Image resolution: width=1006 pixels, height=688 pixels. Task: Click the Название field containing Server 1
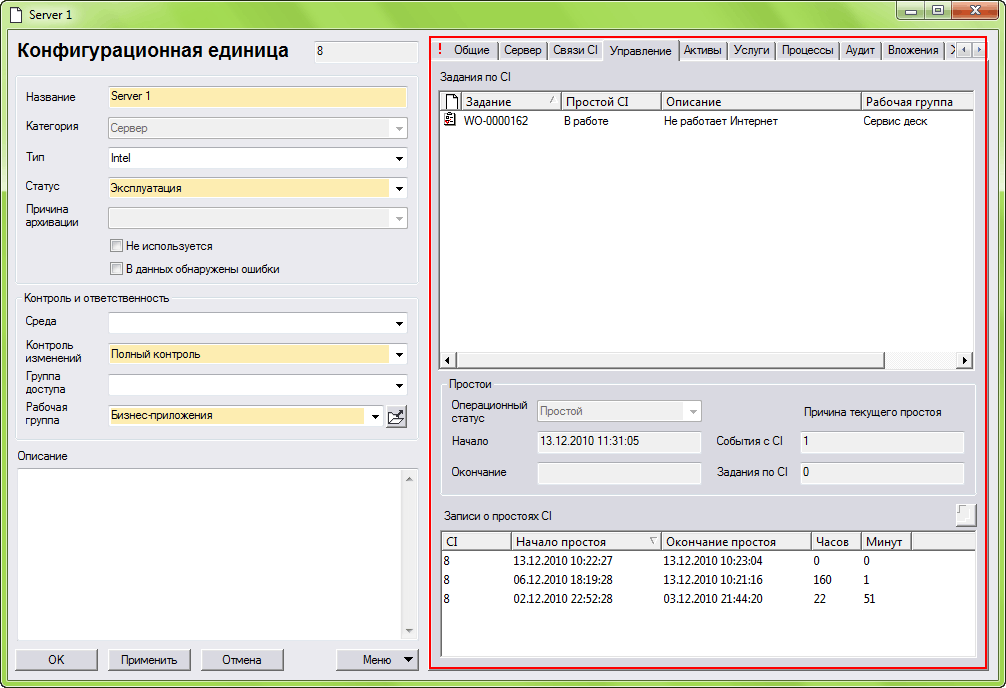[257, 97]
